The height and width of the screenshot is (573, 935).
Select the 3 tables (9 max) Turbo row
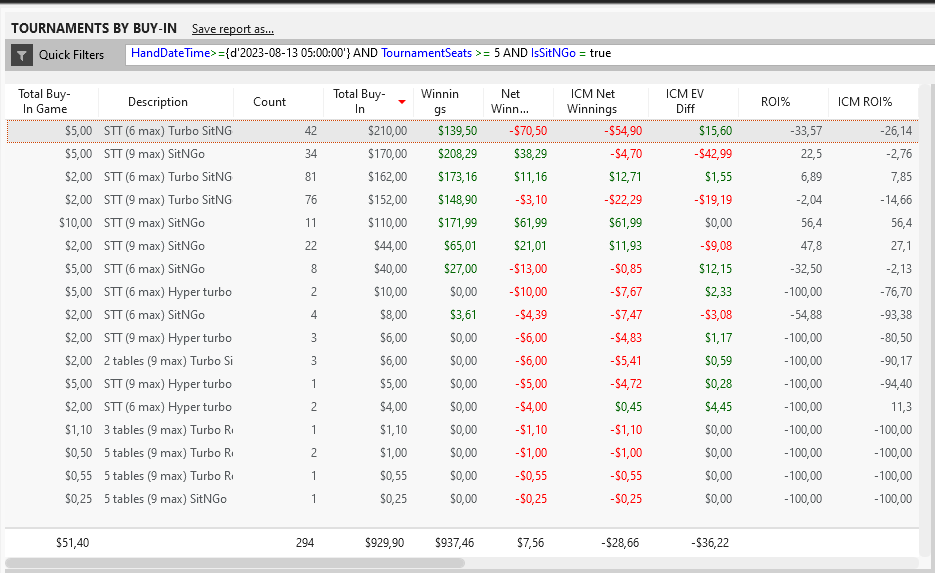[462, 430]
